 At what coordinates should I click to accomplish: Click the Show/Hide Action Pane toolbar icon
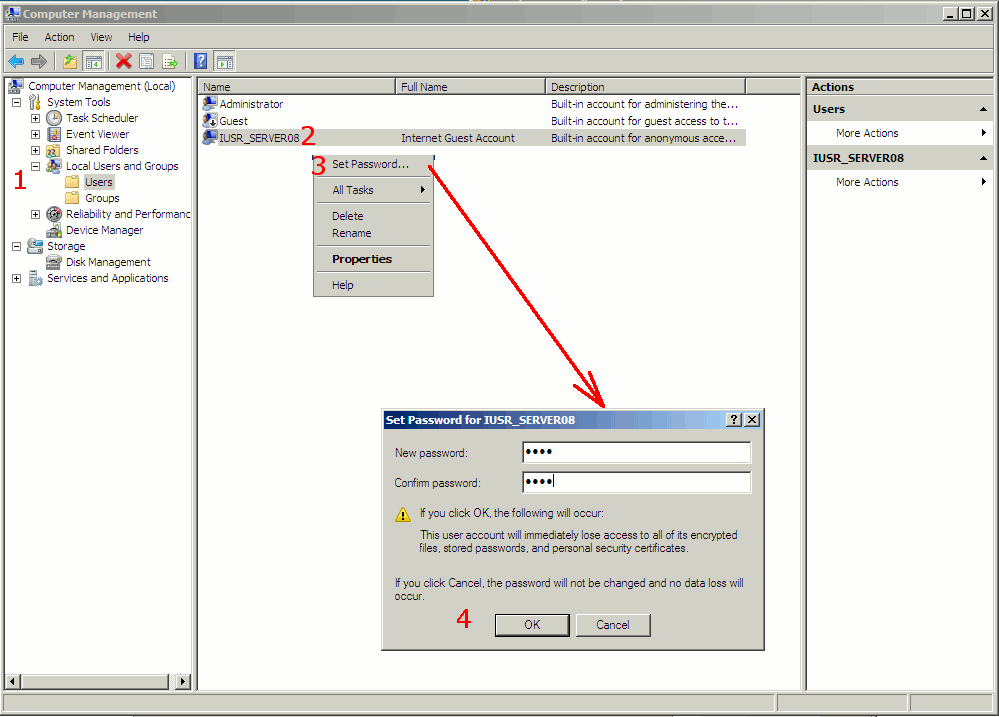(x=224, y=61)
